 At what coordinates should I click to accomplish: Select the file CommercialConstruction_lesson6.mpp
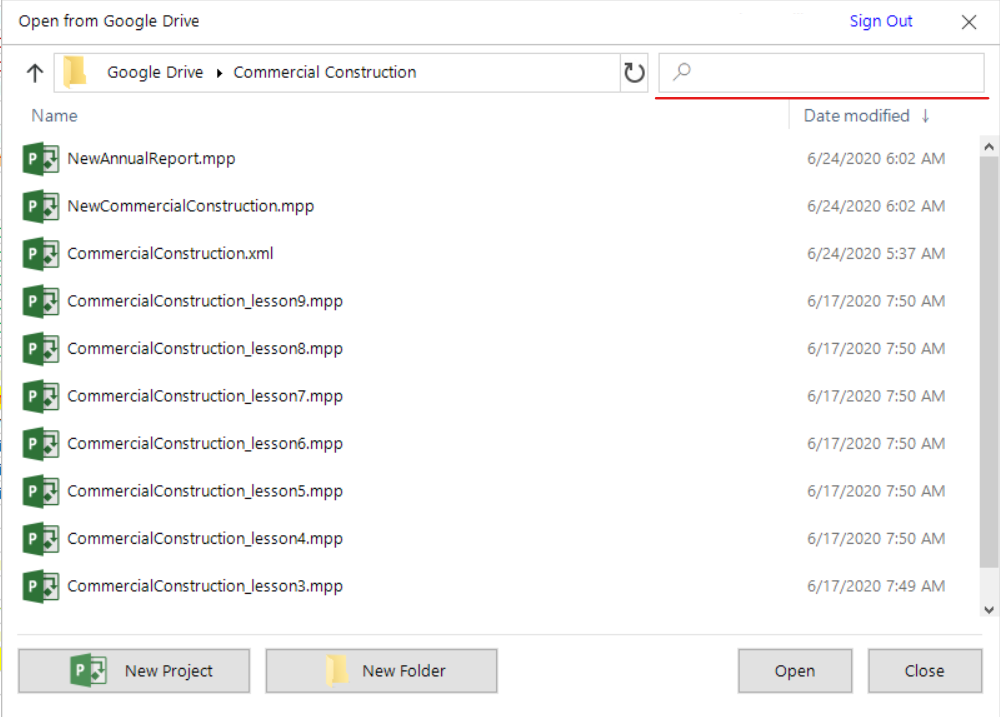click(205, 444)
